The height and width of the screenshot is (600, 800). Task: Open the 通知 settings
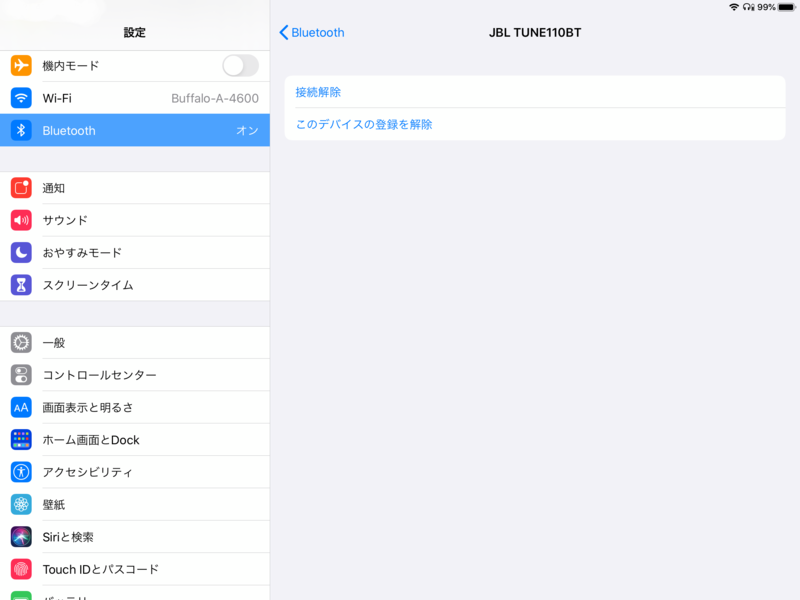coord(135,188)
